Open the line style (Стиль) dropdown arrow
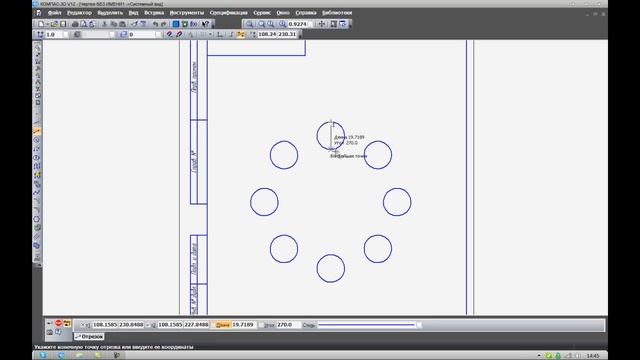This screenshot has height=360, width=640. coord(419,325)
